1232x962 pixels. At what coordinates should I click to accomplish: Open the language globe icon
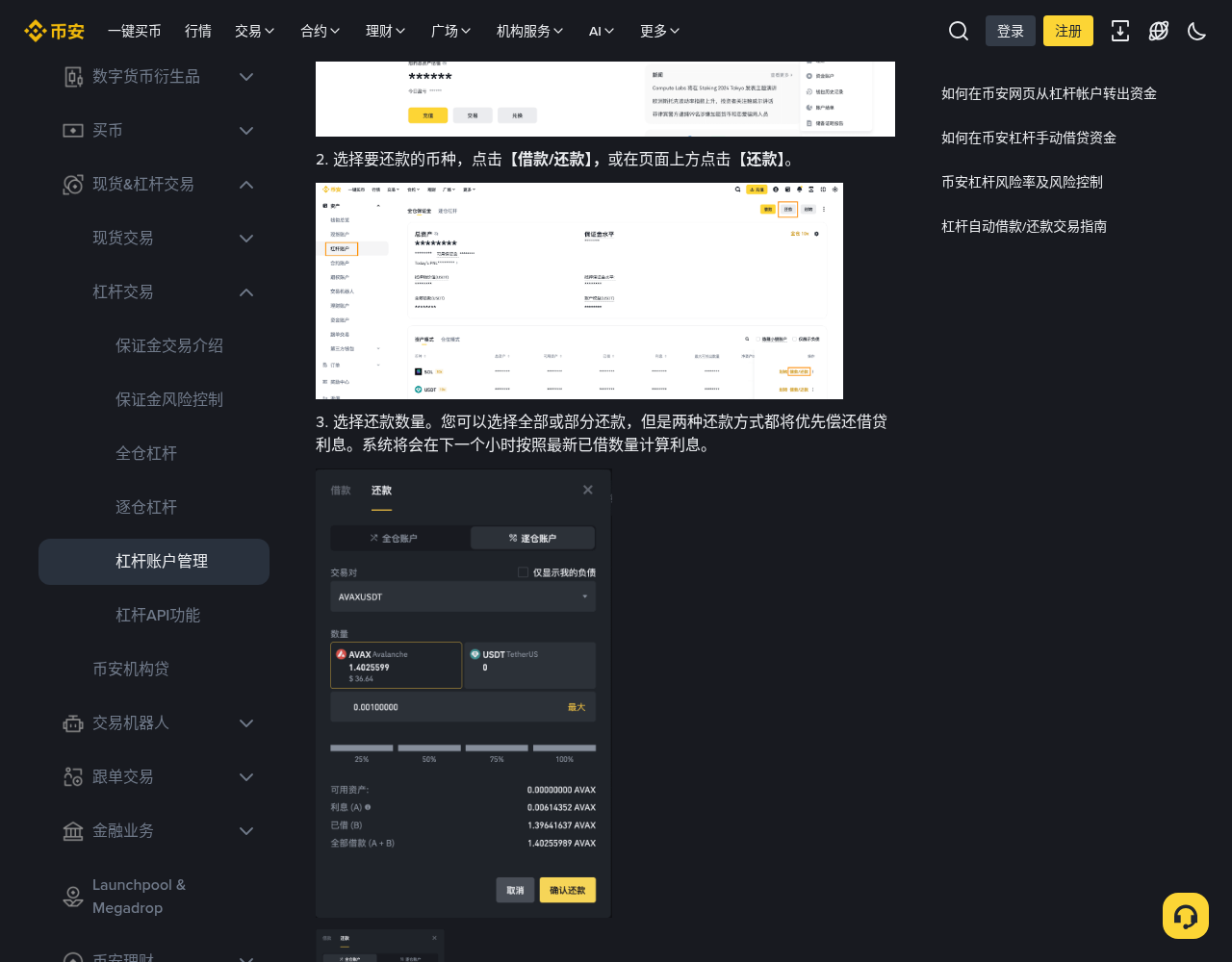point(1159,31)
